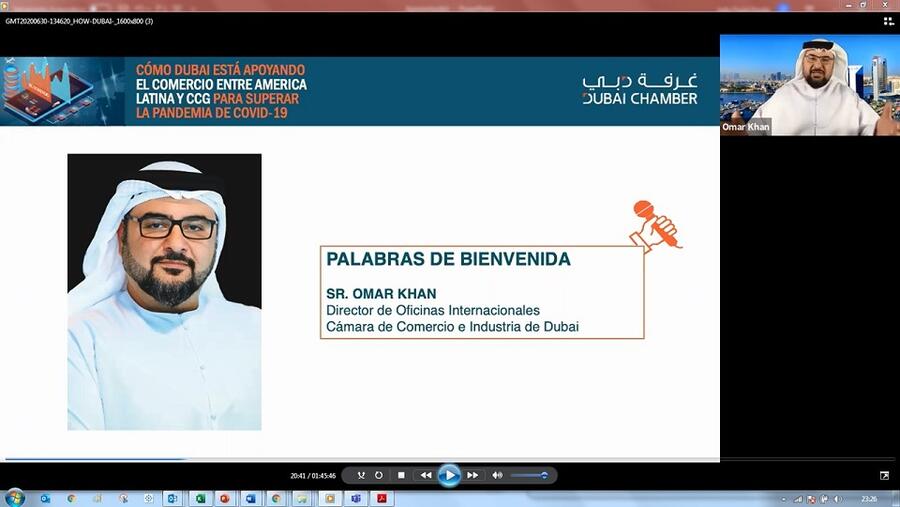Open the running Outlook window in taskbar

coord(172,498)
